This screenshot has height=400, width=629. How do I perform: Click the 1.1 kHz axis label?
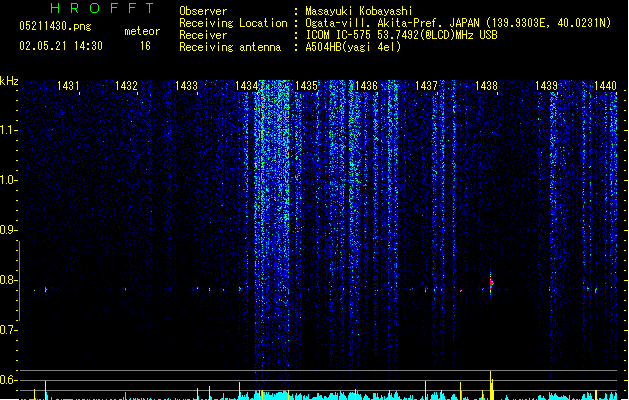8,130
